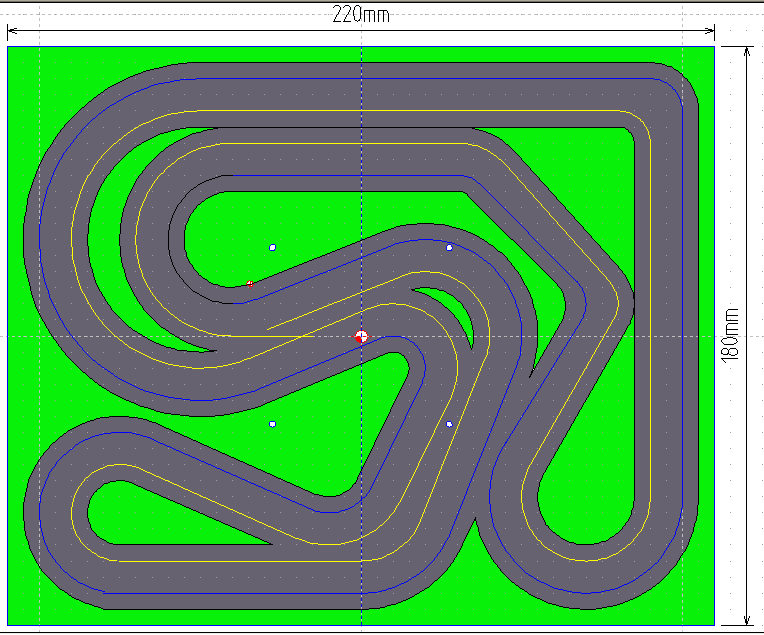Click the upper-right white mounting hole dot
The image size is (764, 635).
(449, 247)
